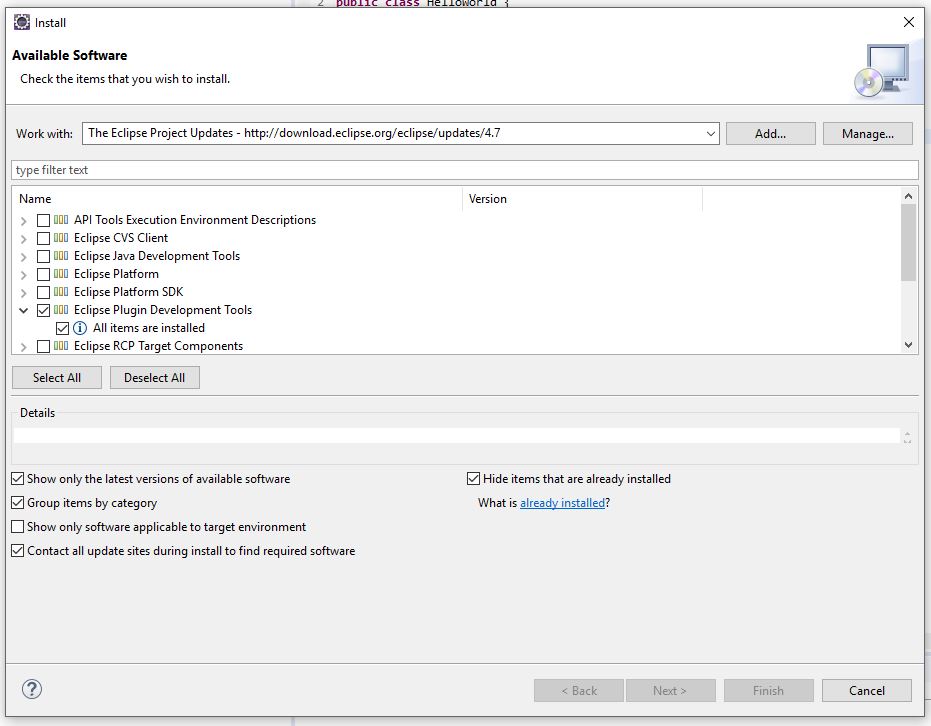
Task: Select the Eclipse Platform SDK row label
Action: 128,292
